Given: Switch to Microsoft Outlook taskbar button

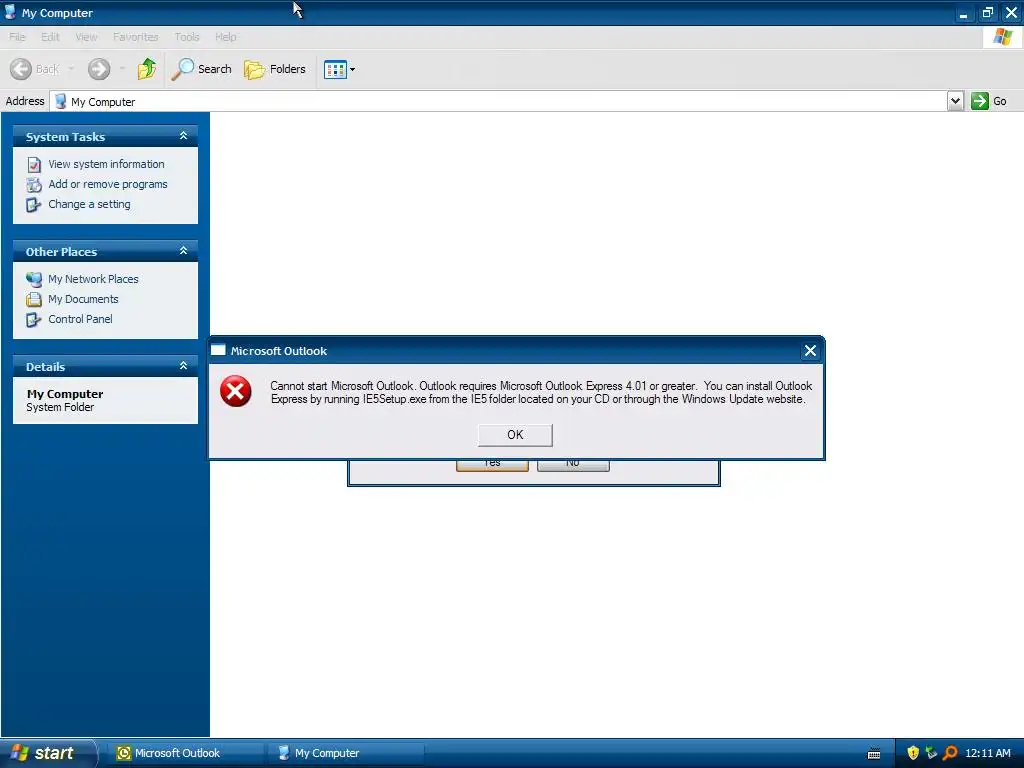Looking at the screenshot, I should coord(187,753).
